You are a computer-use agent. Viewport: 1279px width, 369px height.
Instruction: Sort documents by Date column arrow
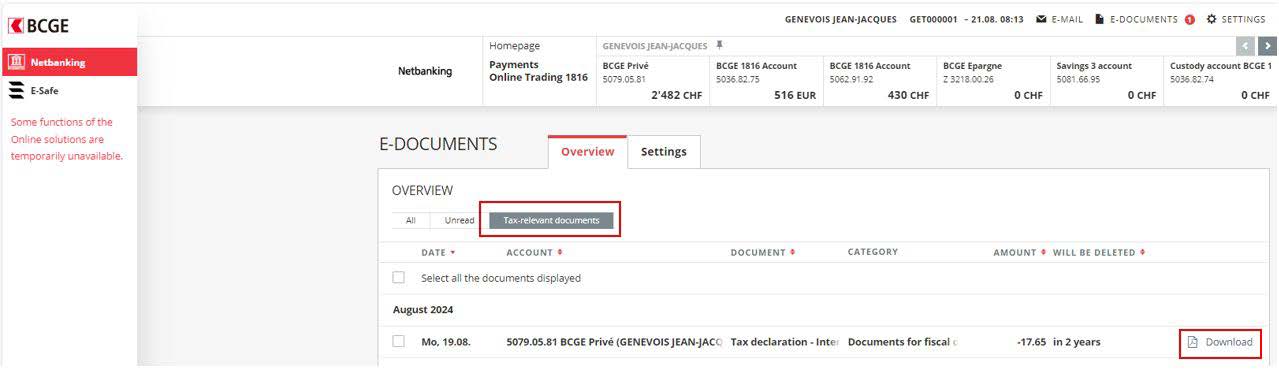[453, 253]
